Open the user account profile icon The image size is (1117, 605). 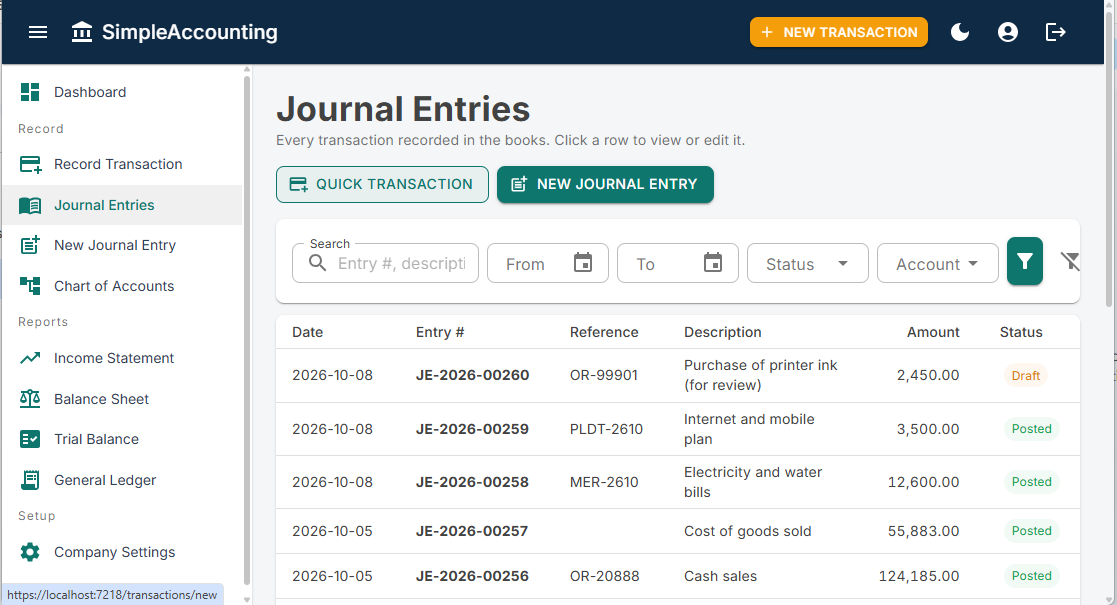(1008, 32)
